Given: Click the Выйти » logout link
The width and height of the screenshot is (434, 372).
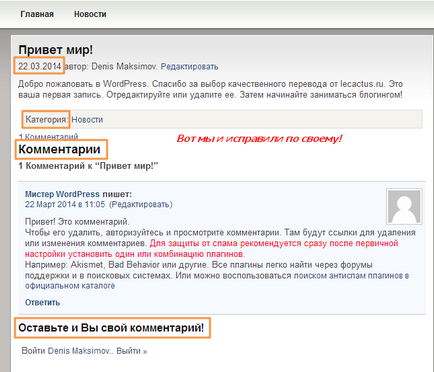Looking at the screenshot, I should [132, 351].
